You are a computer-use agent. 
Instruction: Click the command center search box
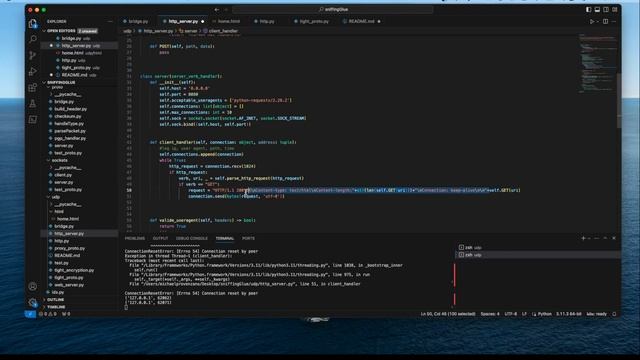[333, 9]
